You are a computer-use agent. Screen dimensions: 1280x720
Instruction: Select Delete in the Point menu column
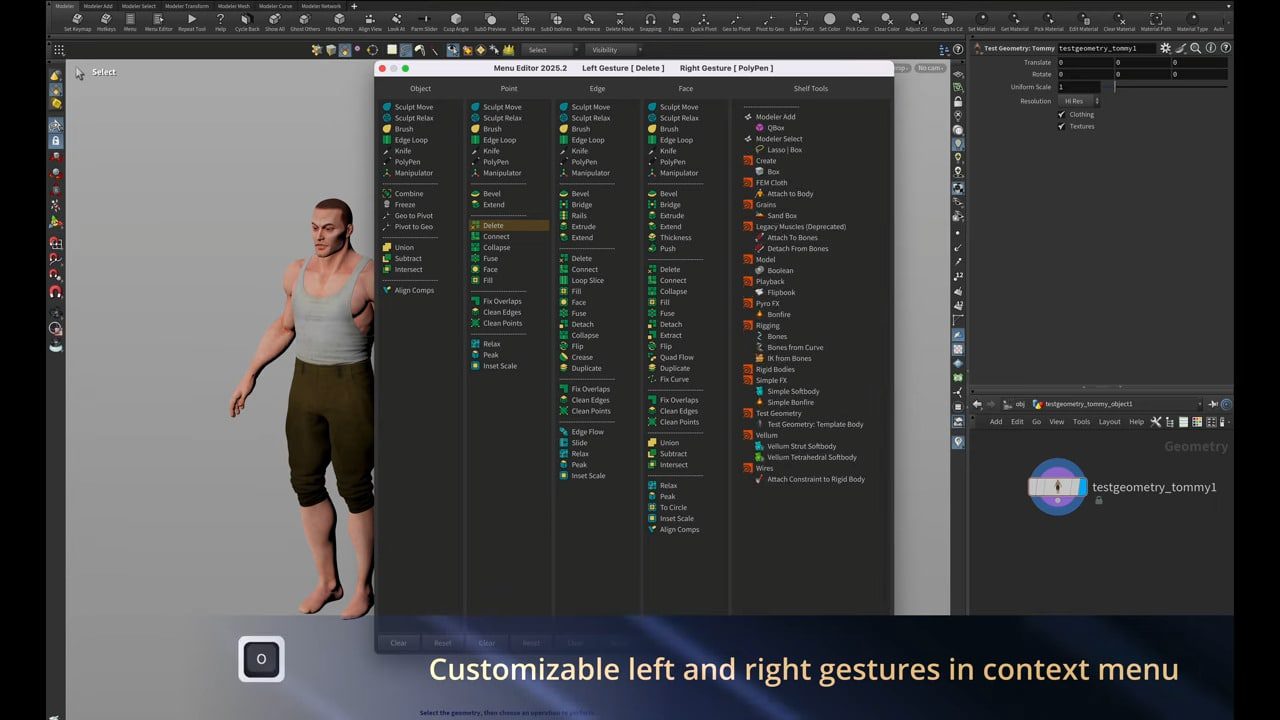coord(497,225)
